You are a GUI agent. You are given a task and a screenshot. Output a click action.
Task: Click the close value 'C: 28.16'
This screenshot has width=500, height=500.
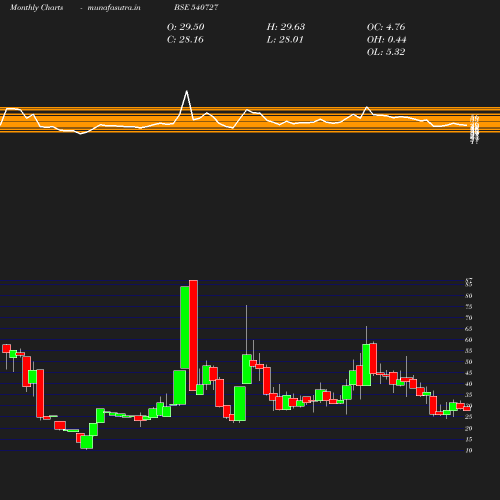pos(185,39)
